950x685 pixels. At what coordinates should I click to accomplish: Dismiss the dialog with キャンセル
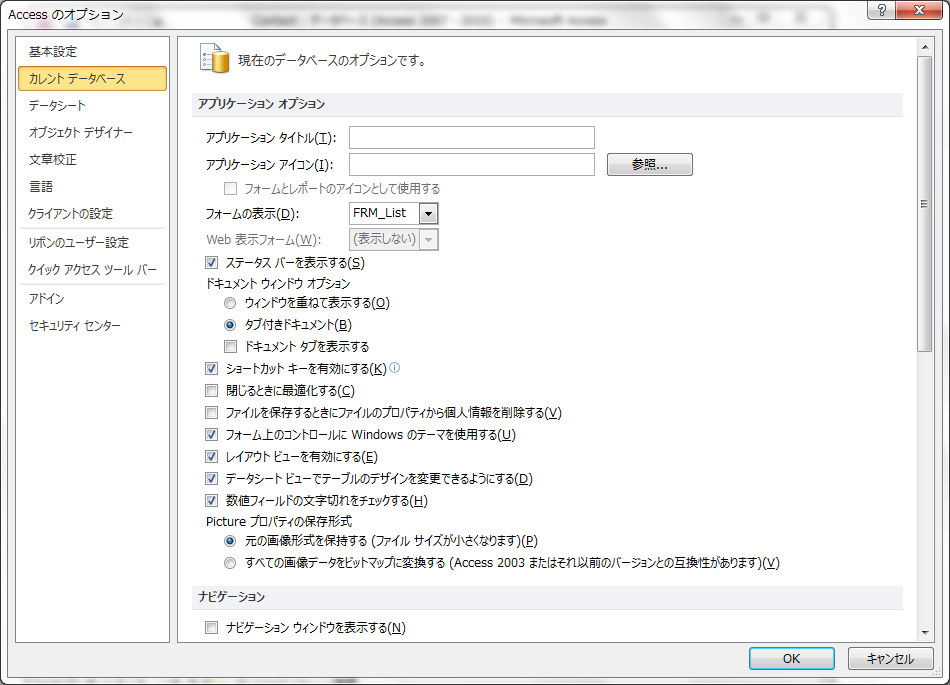pos(890,658)
